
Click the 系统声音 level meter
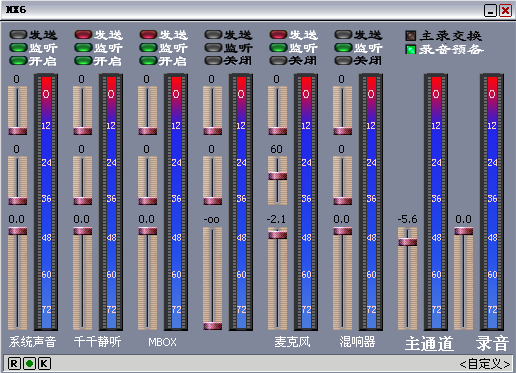coord(46,202)
